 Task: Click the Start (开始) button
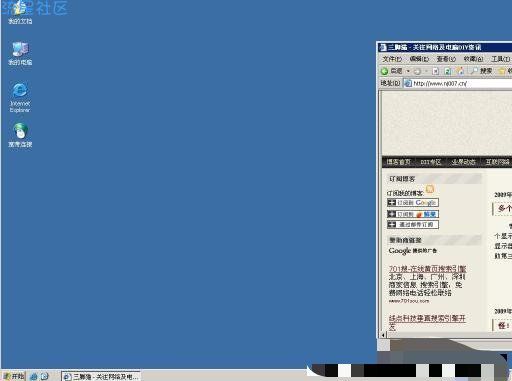[14, 376]
